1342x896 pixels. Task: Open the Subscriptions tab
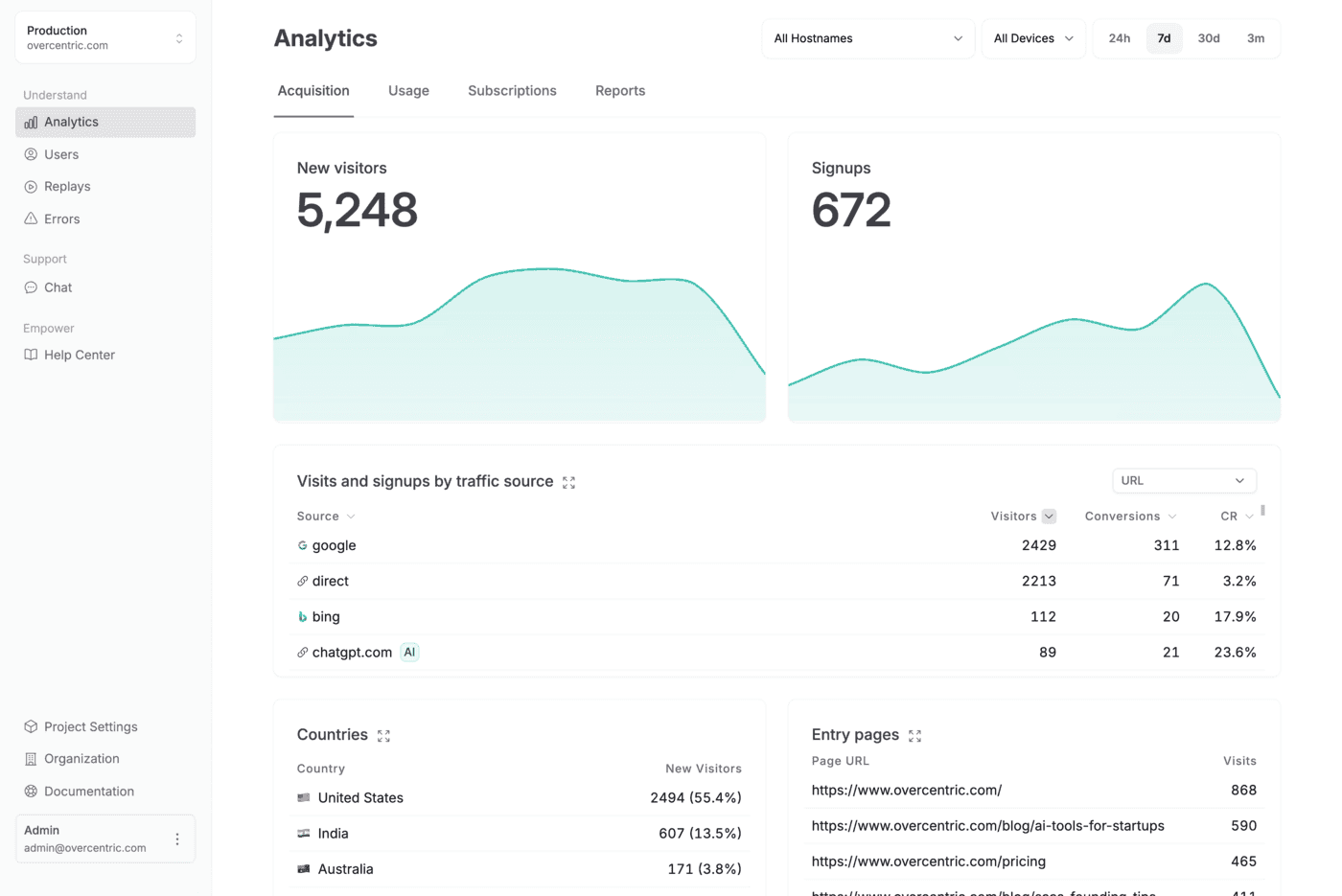click(x=512, y=90)
